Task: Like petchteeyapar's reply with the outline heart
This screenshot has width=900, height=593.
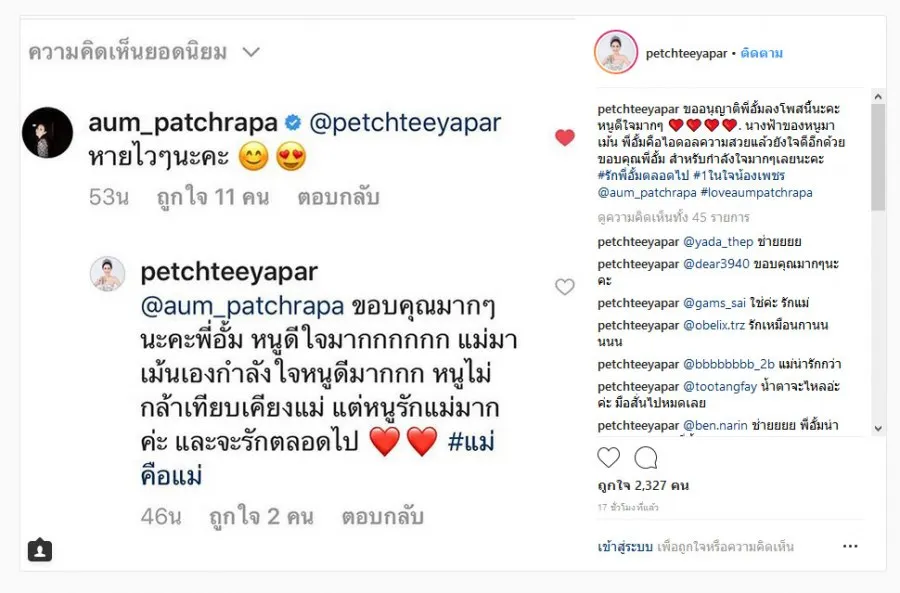Action: [x=565, y=286]
